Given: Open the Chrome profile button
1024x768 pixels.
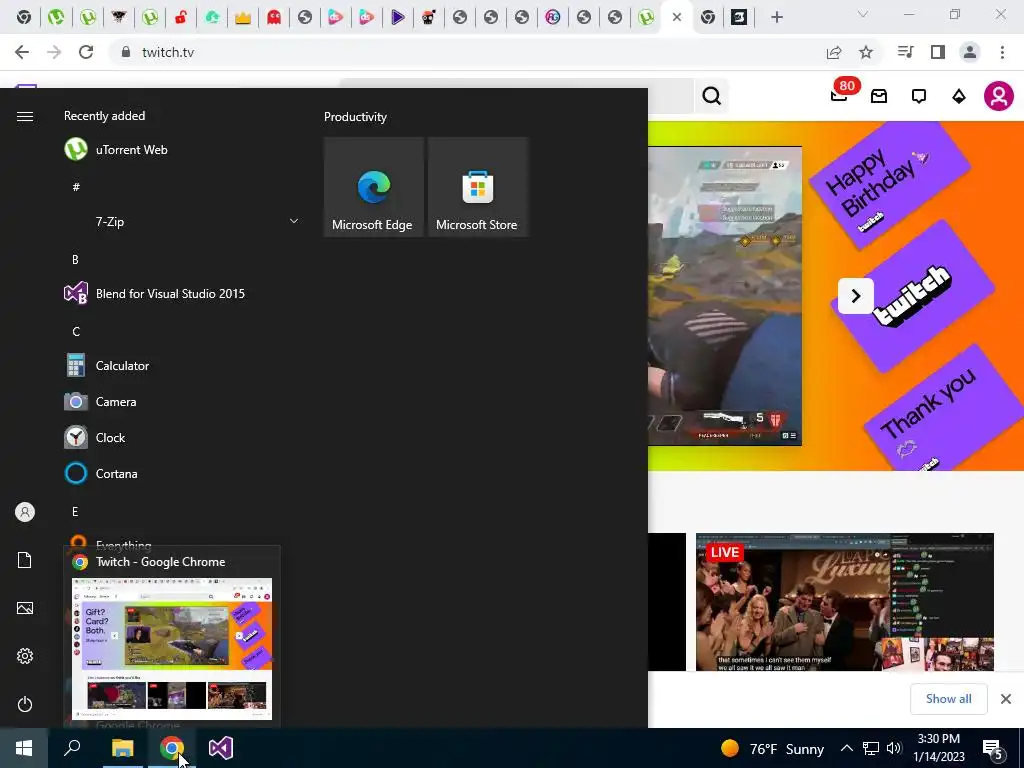Looking at the screenshot, I should (x=970, y=52).
